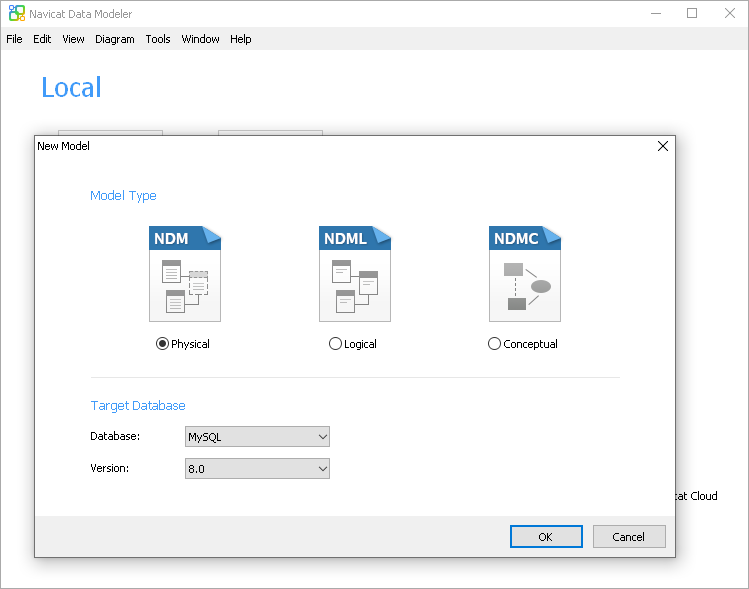Click the Local heading in main window
The width and height of the screenshot is (749, 589).
point(71,87)
